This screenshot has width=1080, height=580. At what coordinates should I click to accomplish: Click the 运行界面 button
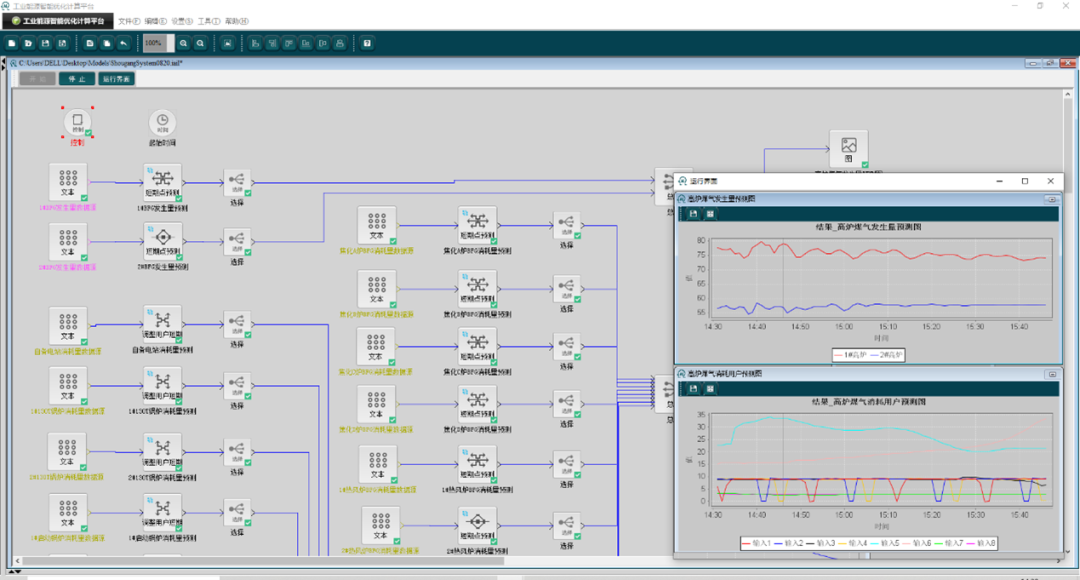[x=116, y=78]
